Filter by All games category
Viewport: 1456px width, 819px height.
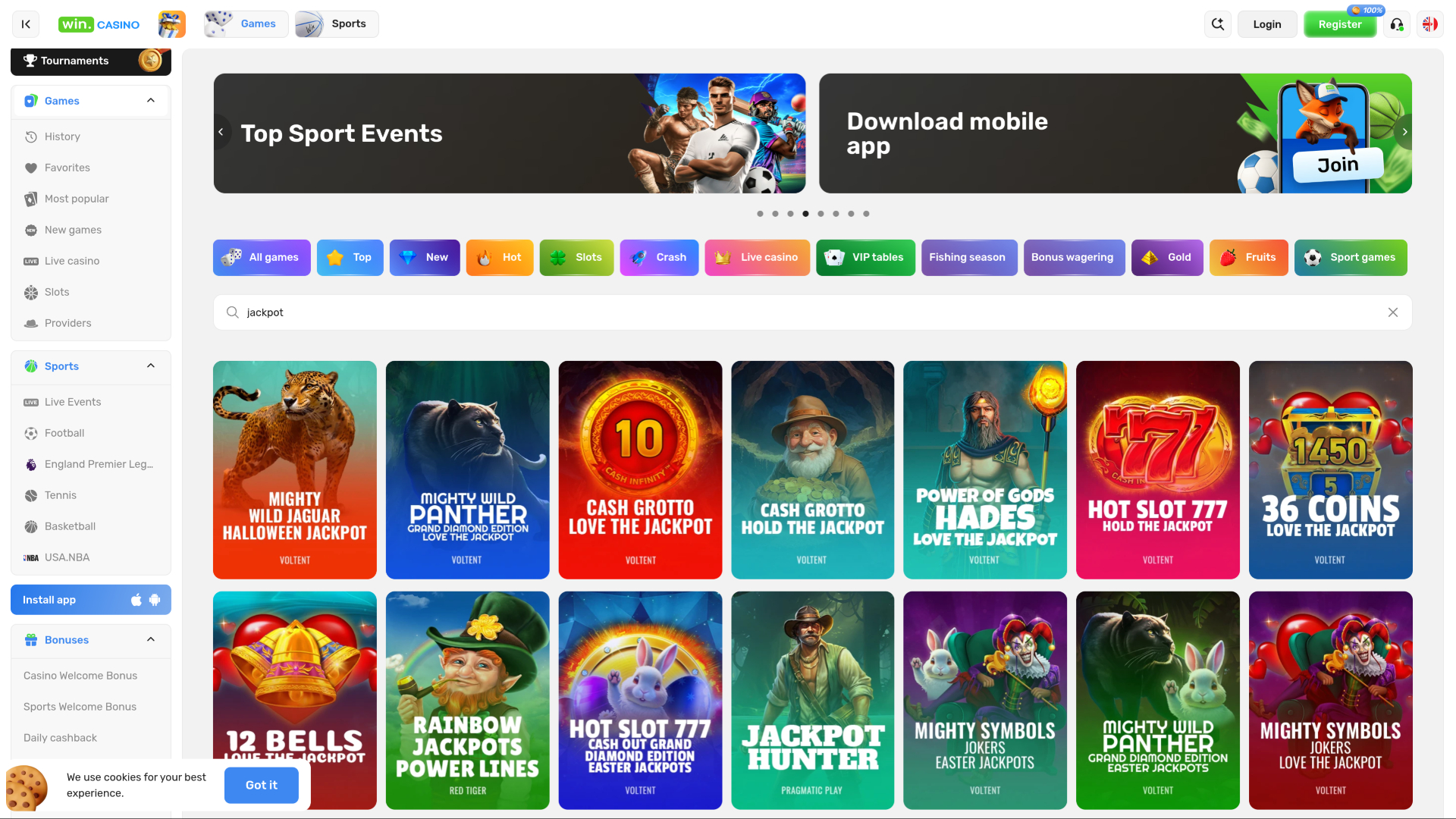(x=262, y=258)
